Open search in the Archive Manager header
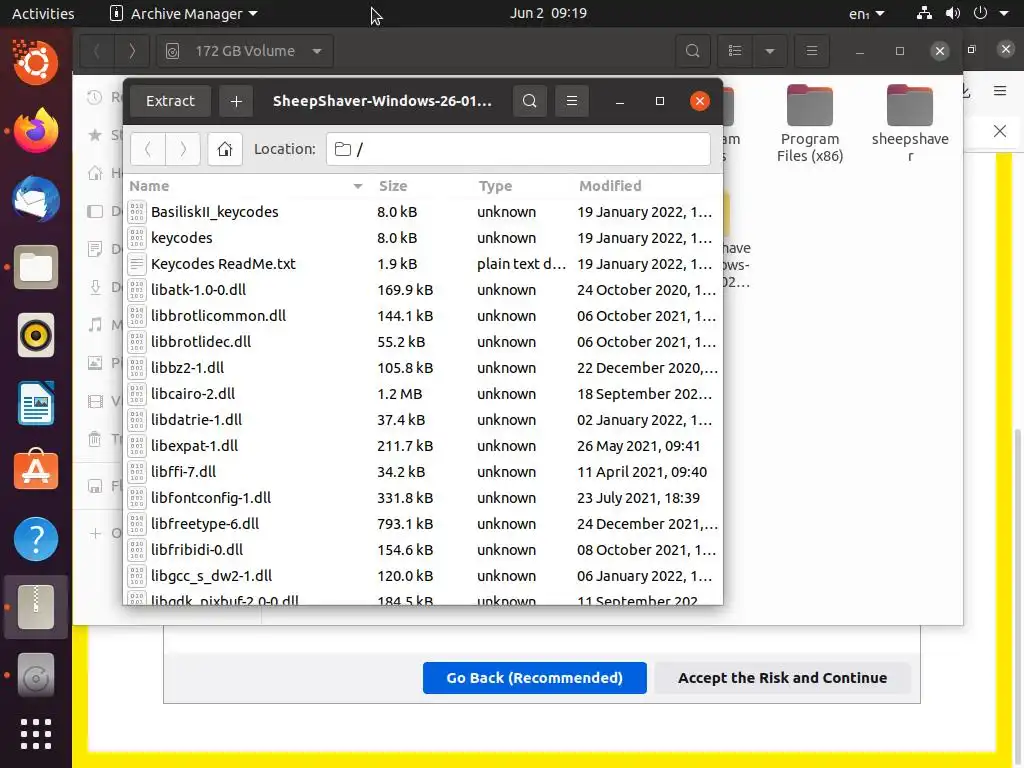The image size is (1024, 768). (x=530, y=101)
